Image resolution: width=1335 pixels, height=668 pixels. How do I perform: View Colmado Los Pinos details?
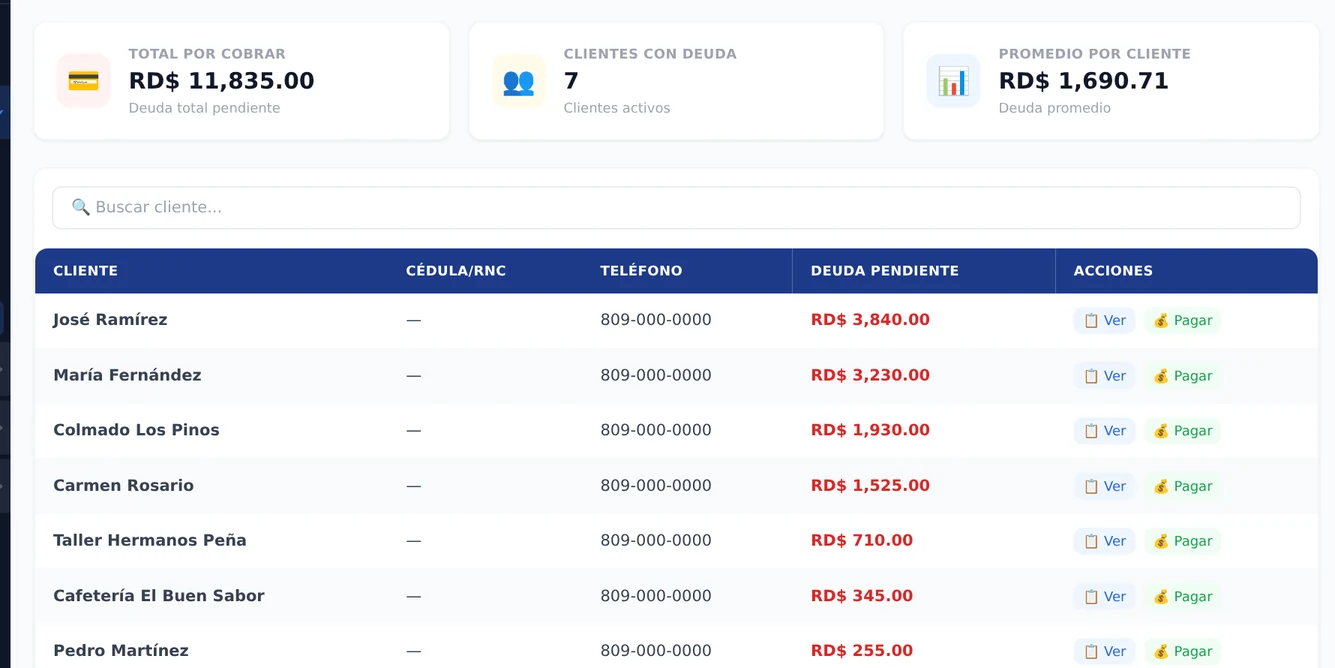(x=1104, y=431)
